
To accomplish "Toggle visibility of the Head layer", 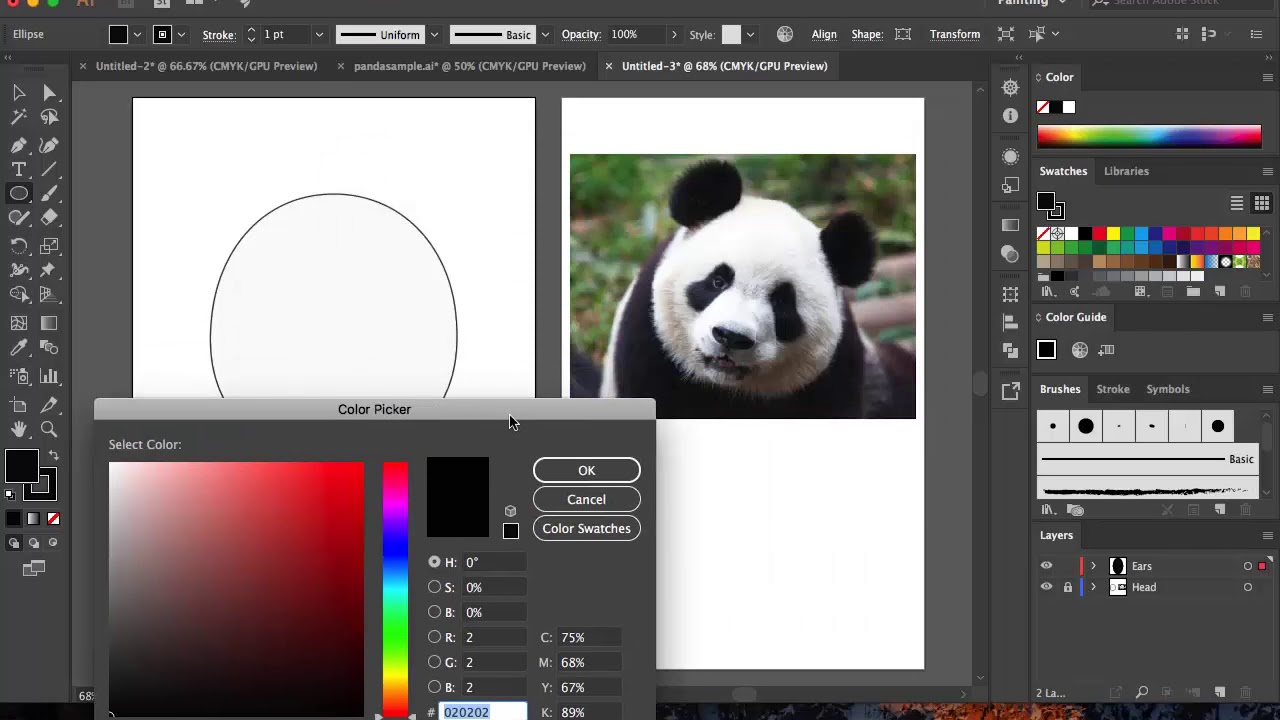I will [1046, 587].
